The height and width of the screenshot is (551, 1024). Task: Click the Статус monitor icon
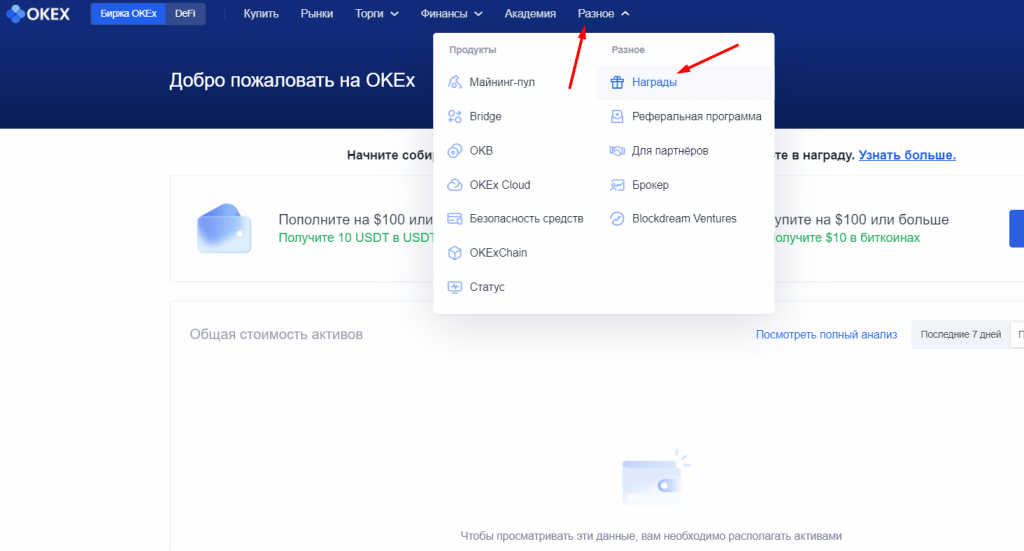pos(455,287)
